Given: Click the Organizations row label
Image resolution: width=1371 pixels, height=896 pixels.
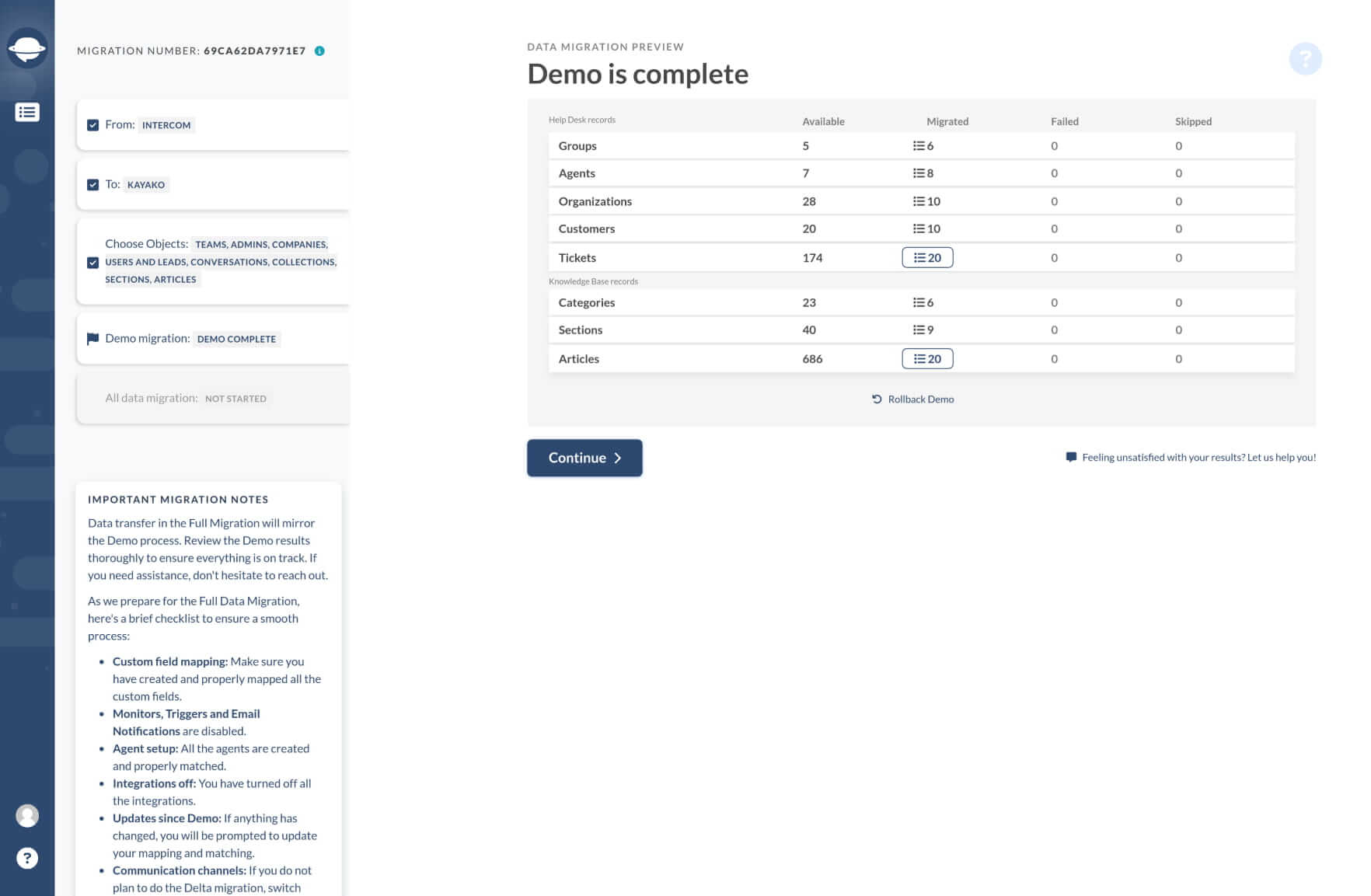Looking at the screenshot, I should tap(595, 201).
